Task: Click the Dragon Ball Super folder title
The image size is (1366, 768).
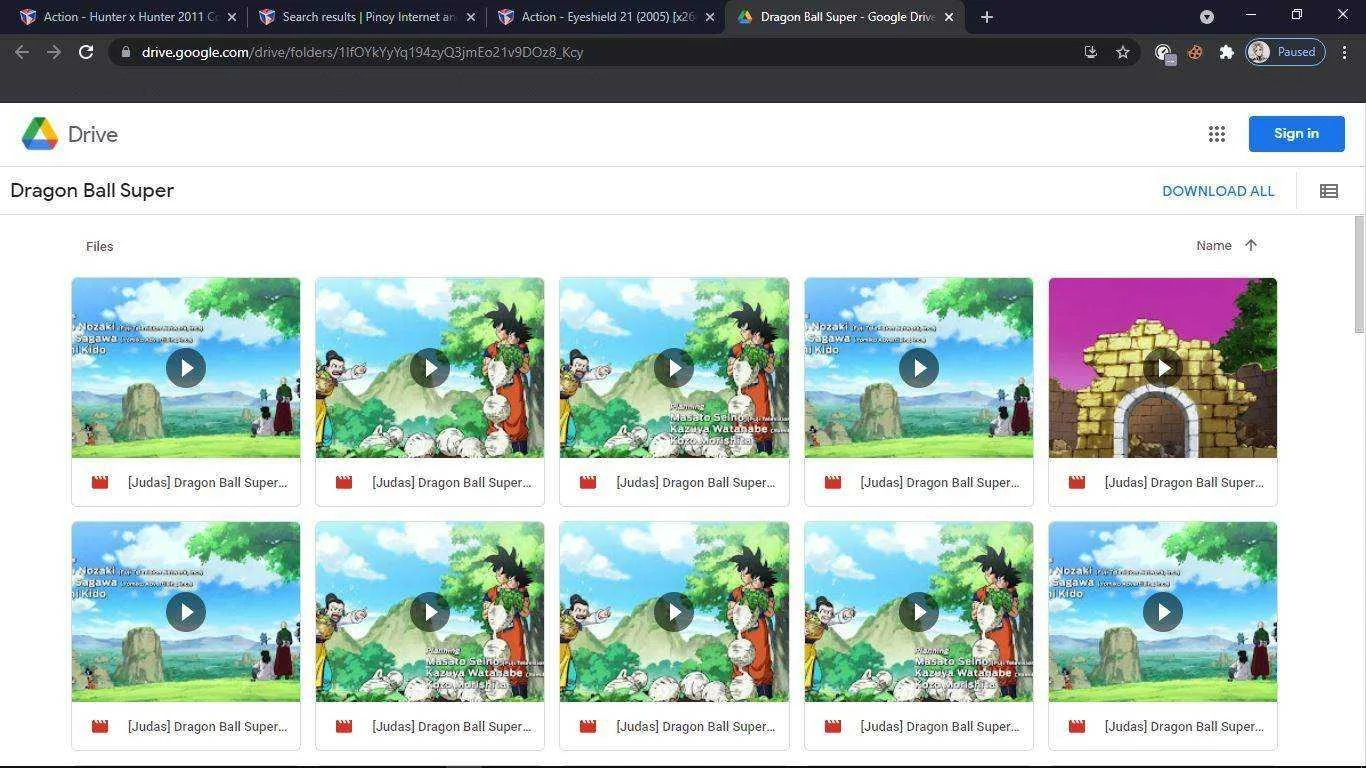Action: (x=92, y=190)
